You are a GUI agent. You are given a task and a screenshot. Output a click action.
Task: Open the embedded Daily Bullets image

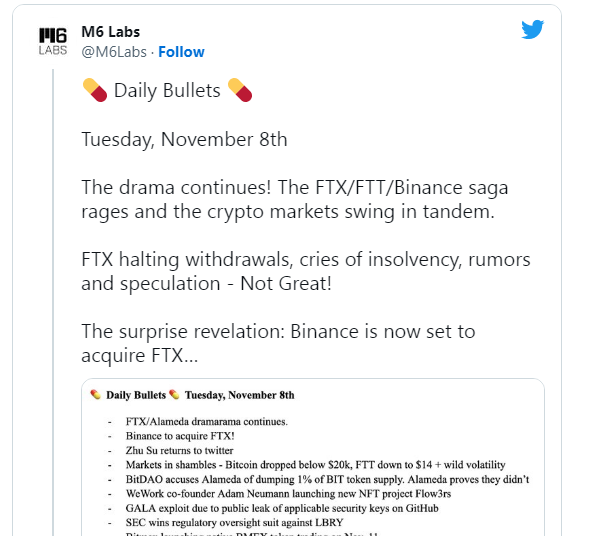[x=313, y=457]
